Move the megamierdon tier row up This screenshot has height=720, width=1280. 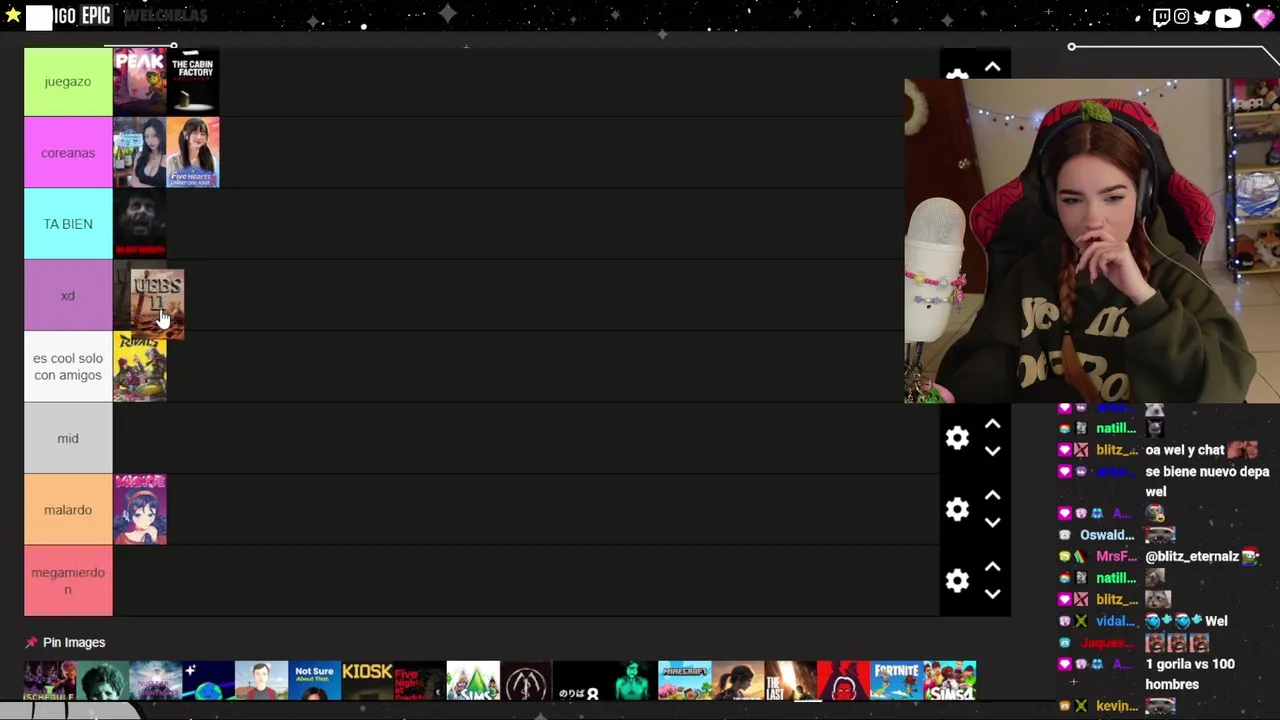[992, 567]
